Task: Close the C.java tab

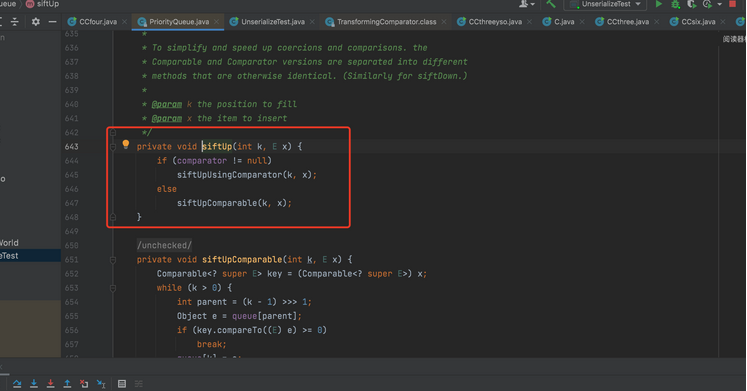Action: 582,22
